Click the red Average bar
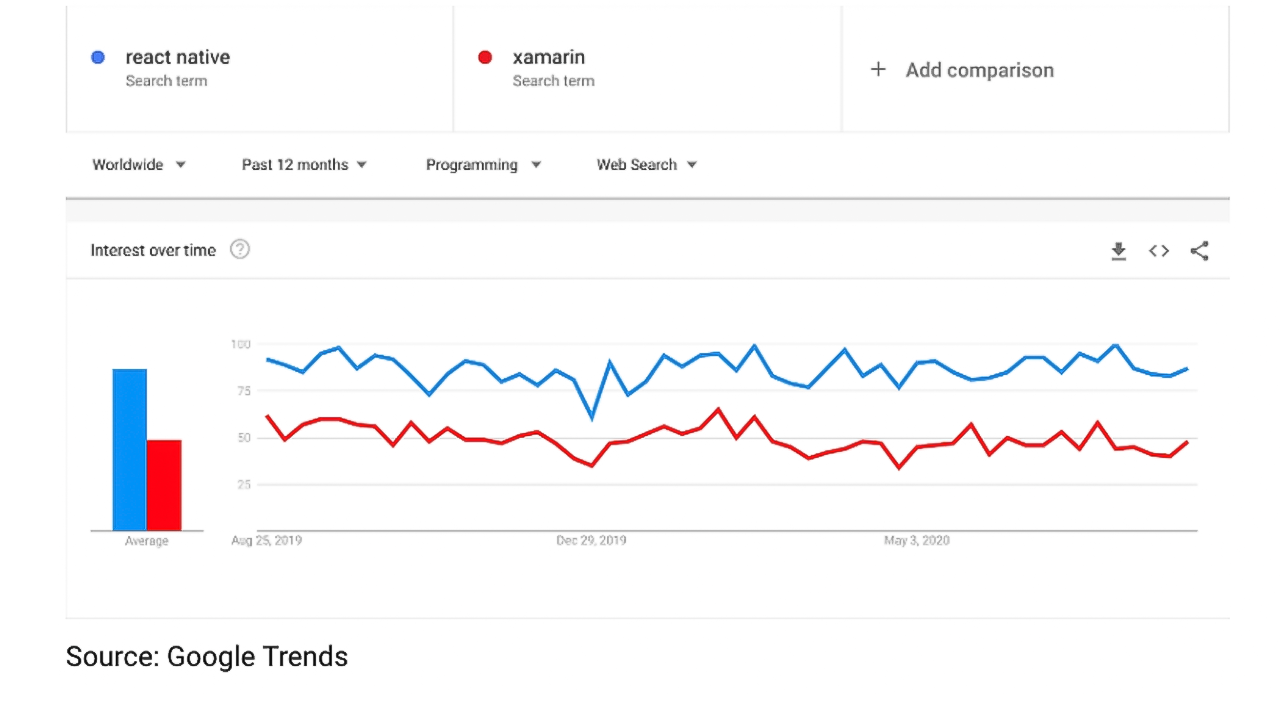The image size is (1280, 710). [166, 482]
